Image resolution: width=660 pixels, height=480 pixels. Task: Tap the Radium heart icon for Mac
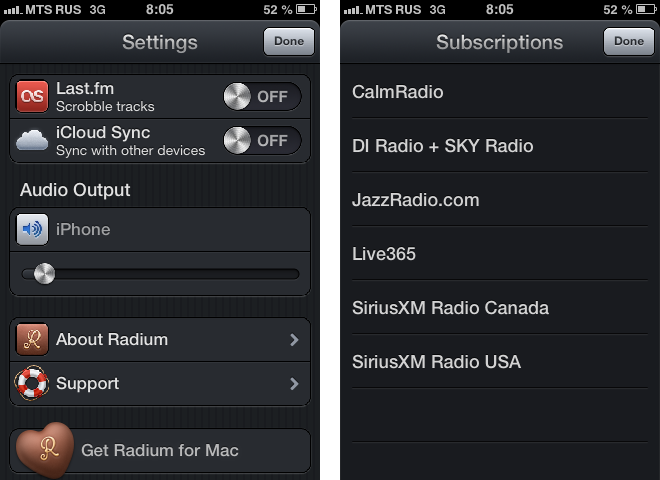point(45,450)
